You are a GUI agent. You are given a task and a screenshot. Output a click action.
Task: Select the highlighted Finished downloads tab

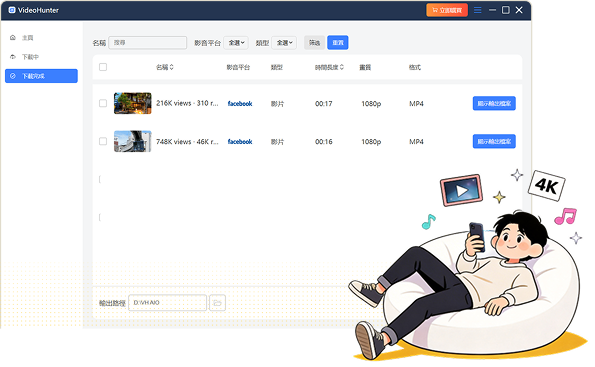pyautogui.click(x=41, y=76)
